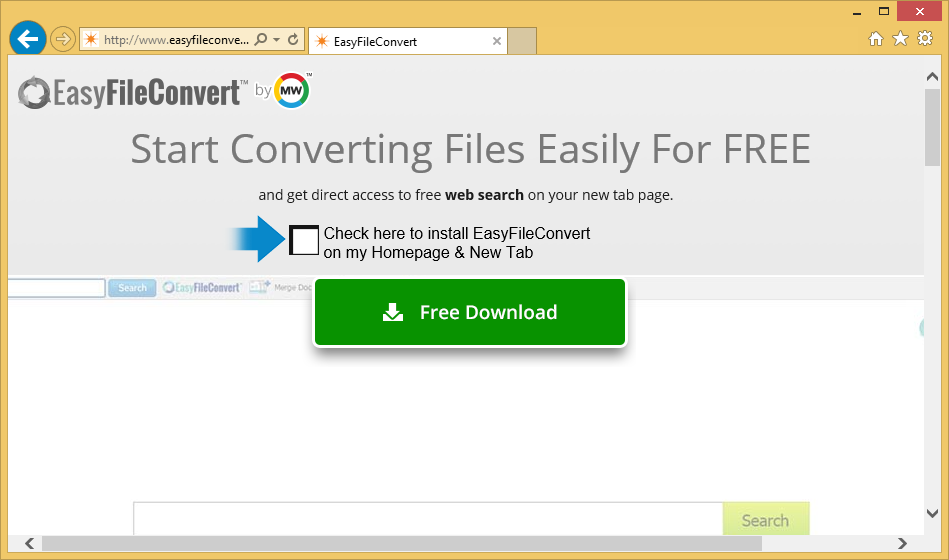The image size is (949, 560).
Task: Click the toolbar preview Search button
Action: [132, 288]
